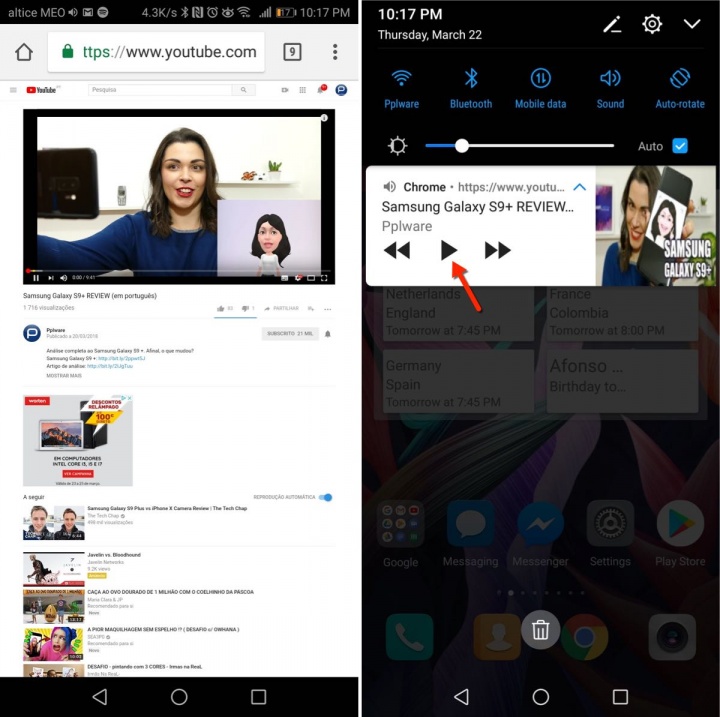Image resolution: width=720 pixels, height=717 pixels.
Task: Open the bit.ly/2ppwt5J link
Action: click(x=122, y=358)
